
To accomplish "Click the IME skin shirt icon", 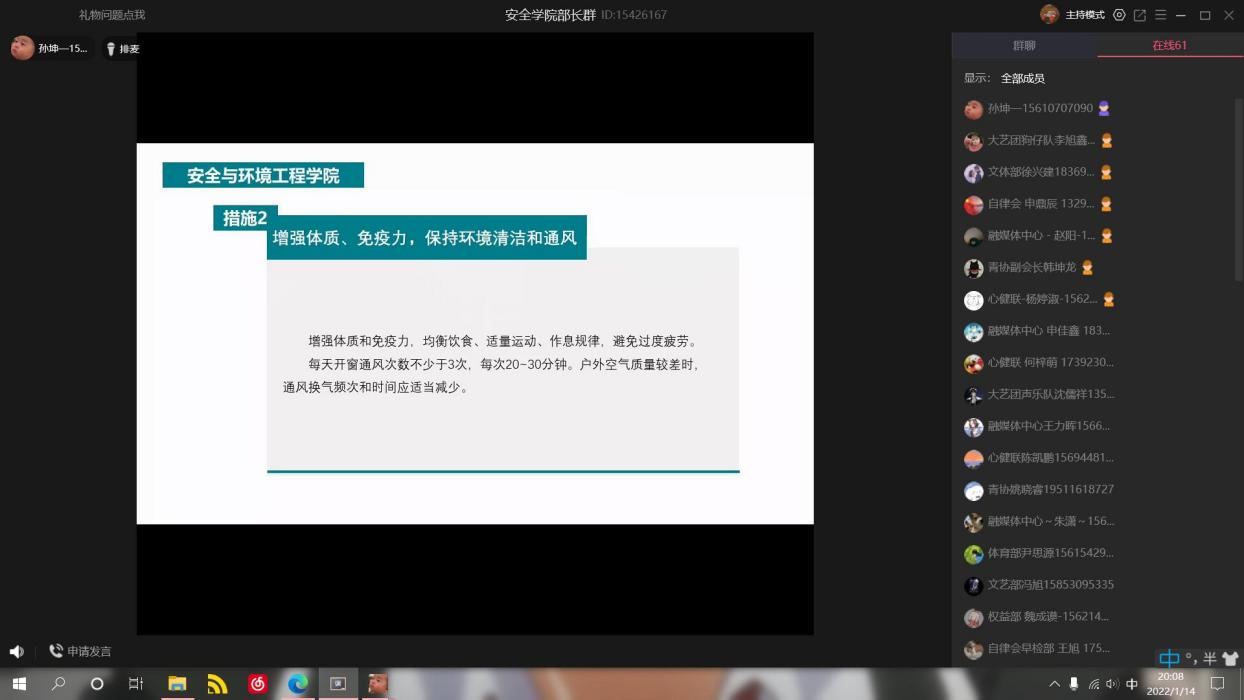I will (1230, 658).
